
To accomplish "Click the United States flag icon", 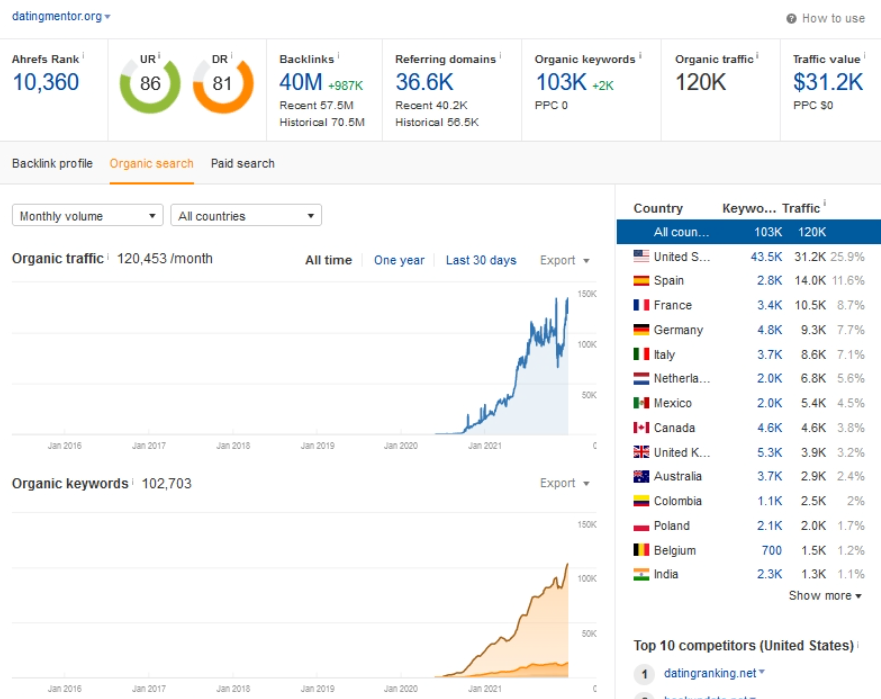I will pos(641,256).
